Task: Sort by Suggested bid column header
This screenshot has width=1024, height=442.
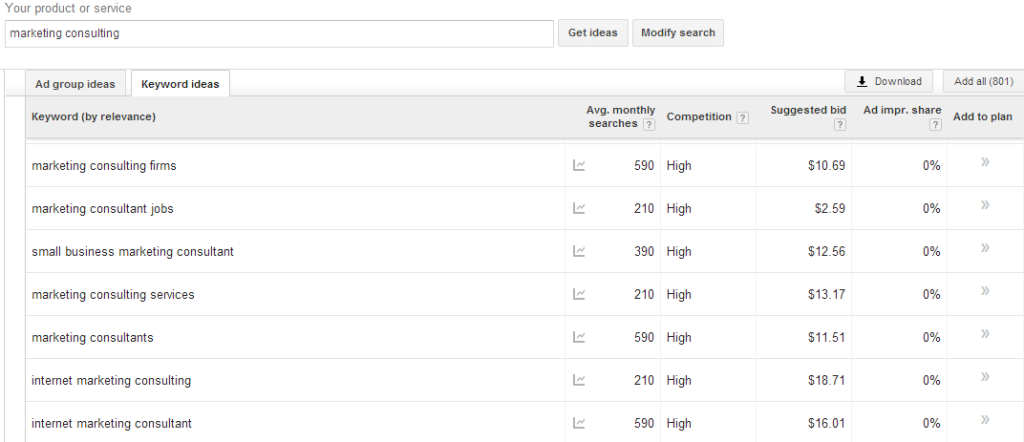Action: click(808, 110)
